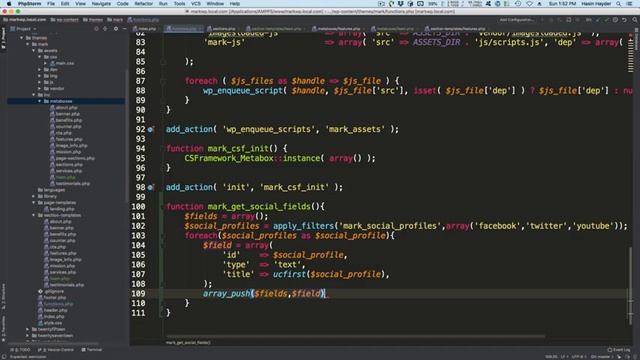Image resolution: width=640 pixels, height=360 pixels.
Task: Click the Project panel vertical scrollbar
Action: [127, 137]
